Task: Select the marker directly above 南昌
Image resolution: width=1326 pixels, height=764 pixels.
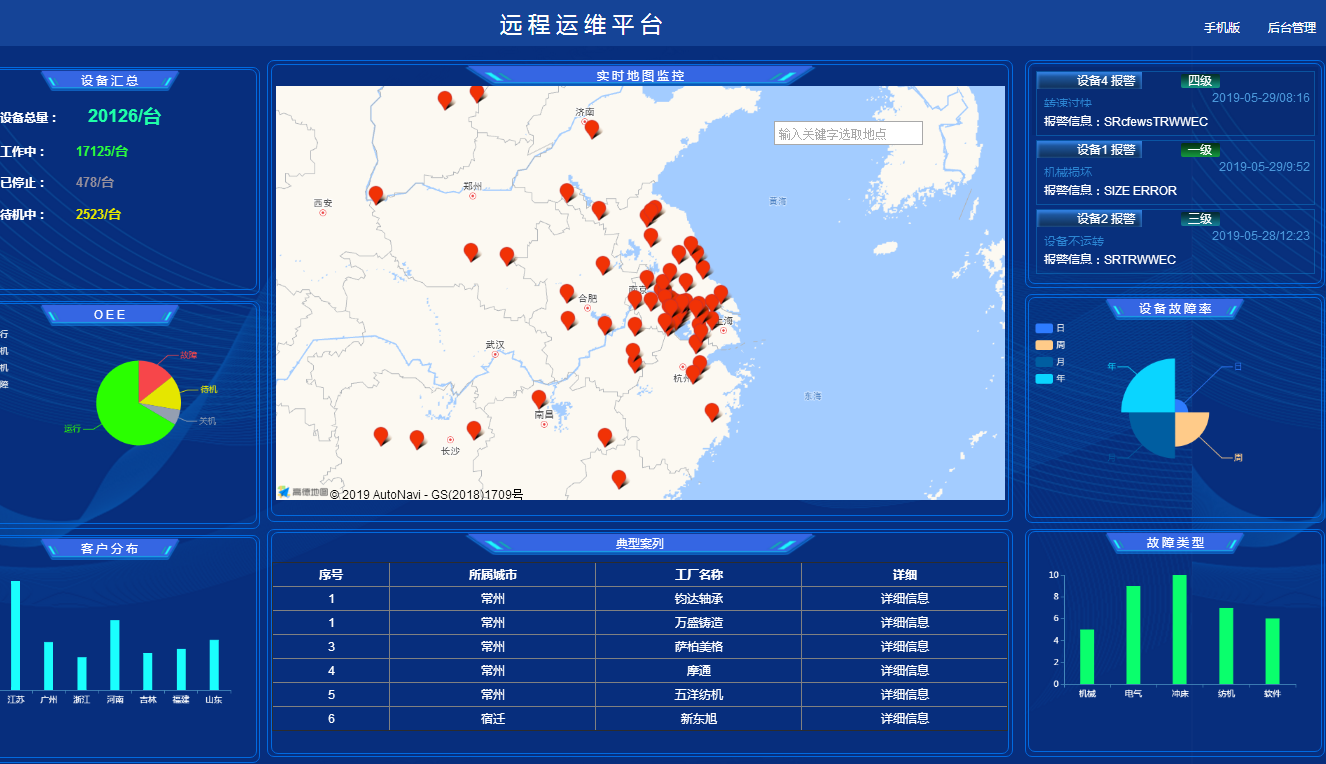Action: point(539,397)
